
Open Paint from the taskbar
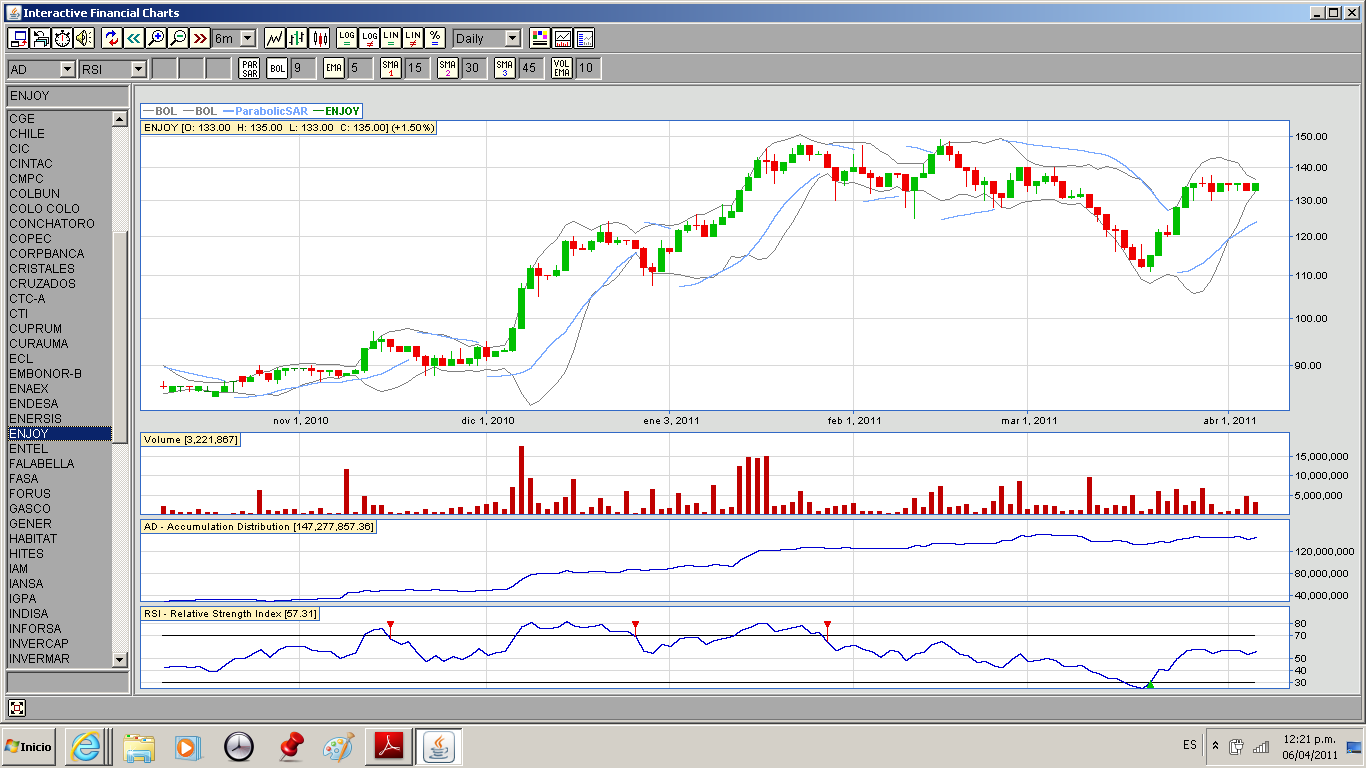click(x=339, y=746)
